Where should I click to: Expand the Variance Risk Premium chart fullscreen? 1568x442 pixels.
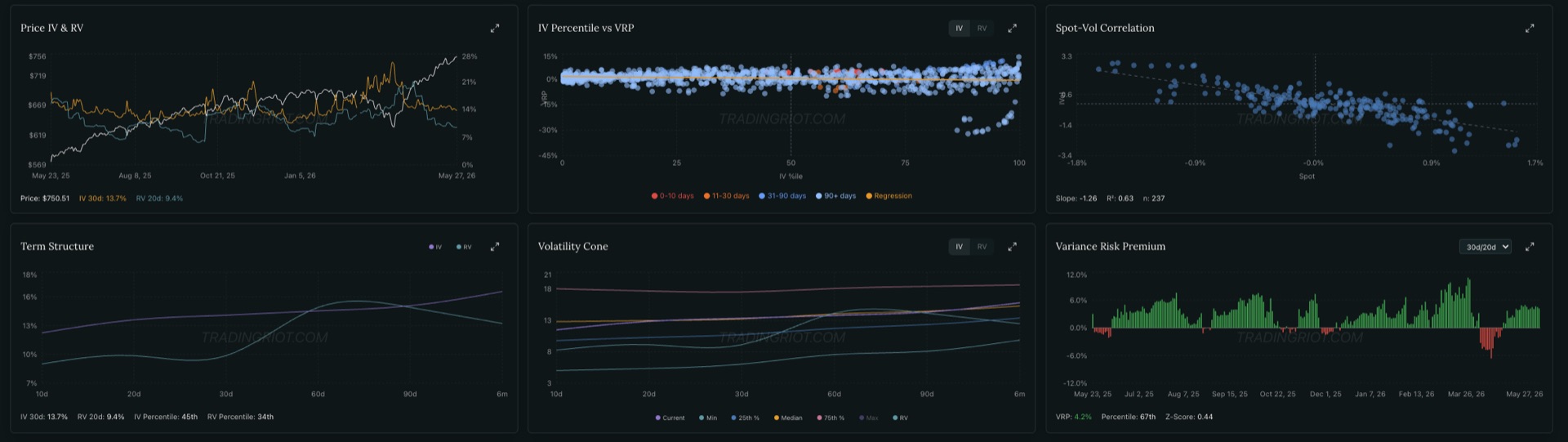(1530, 247)
